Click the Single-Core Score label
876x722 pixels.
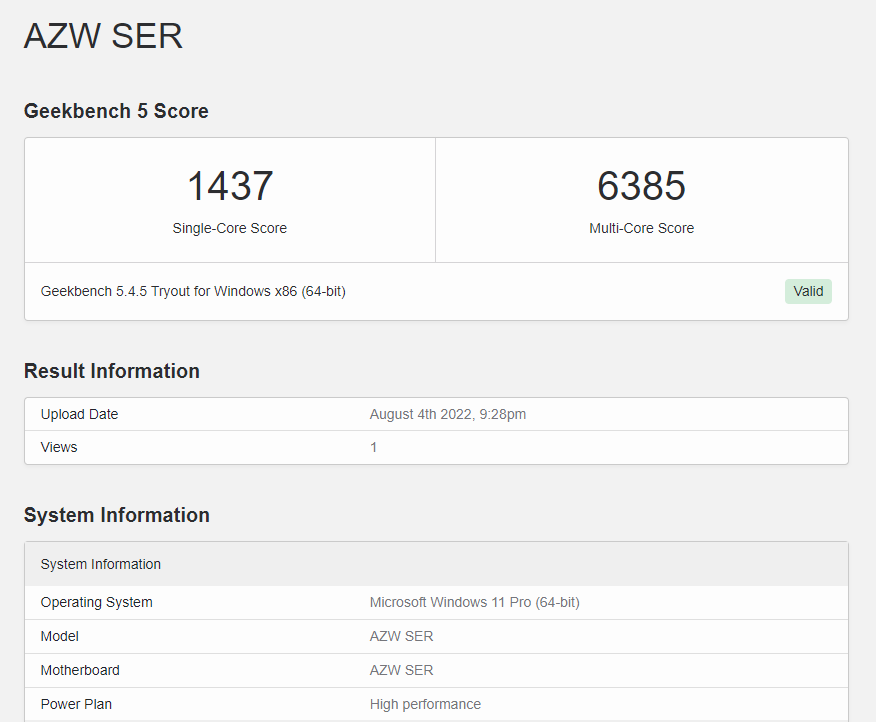[230, 228]
